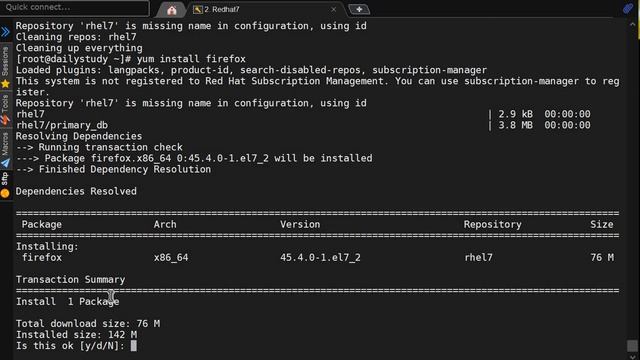Click the '2.9 kB' download size text

coord(516,114)
